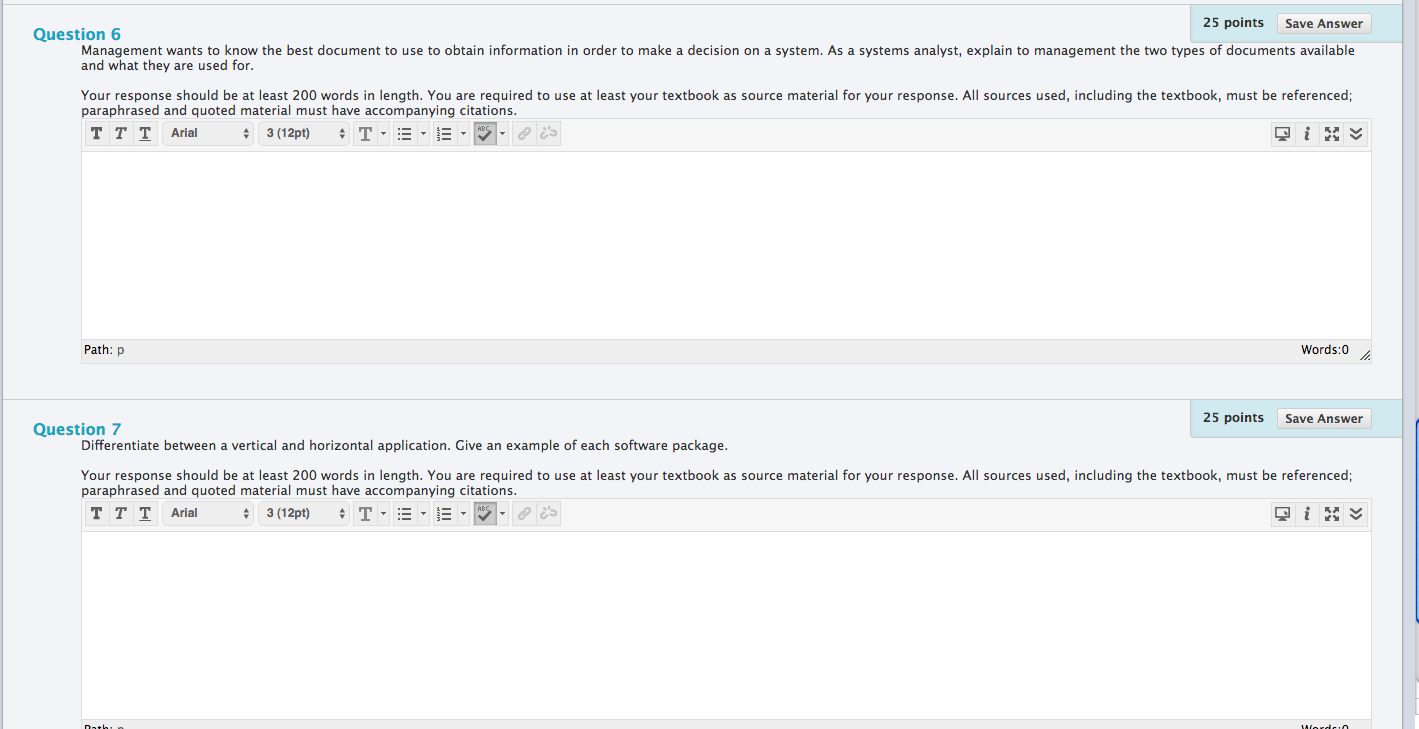Click the info help icon in Question 7 toolbar

1307,514
